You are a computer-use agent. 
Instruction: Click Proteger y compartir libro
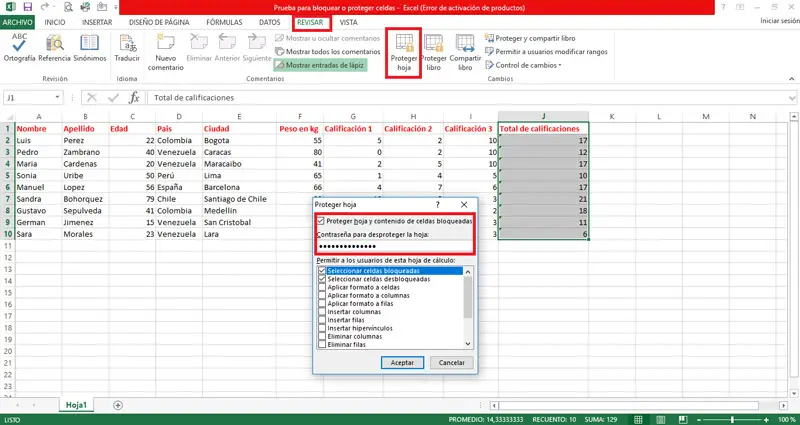530,38
